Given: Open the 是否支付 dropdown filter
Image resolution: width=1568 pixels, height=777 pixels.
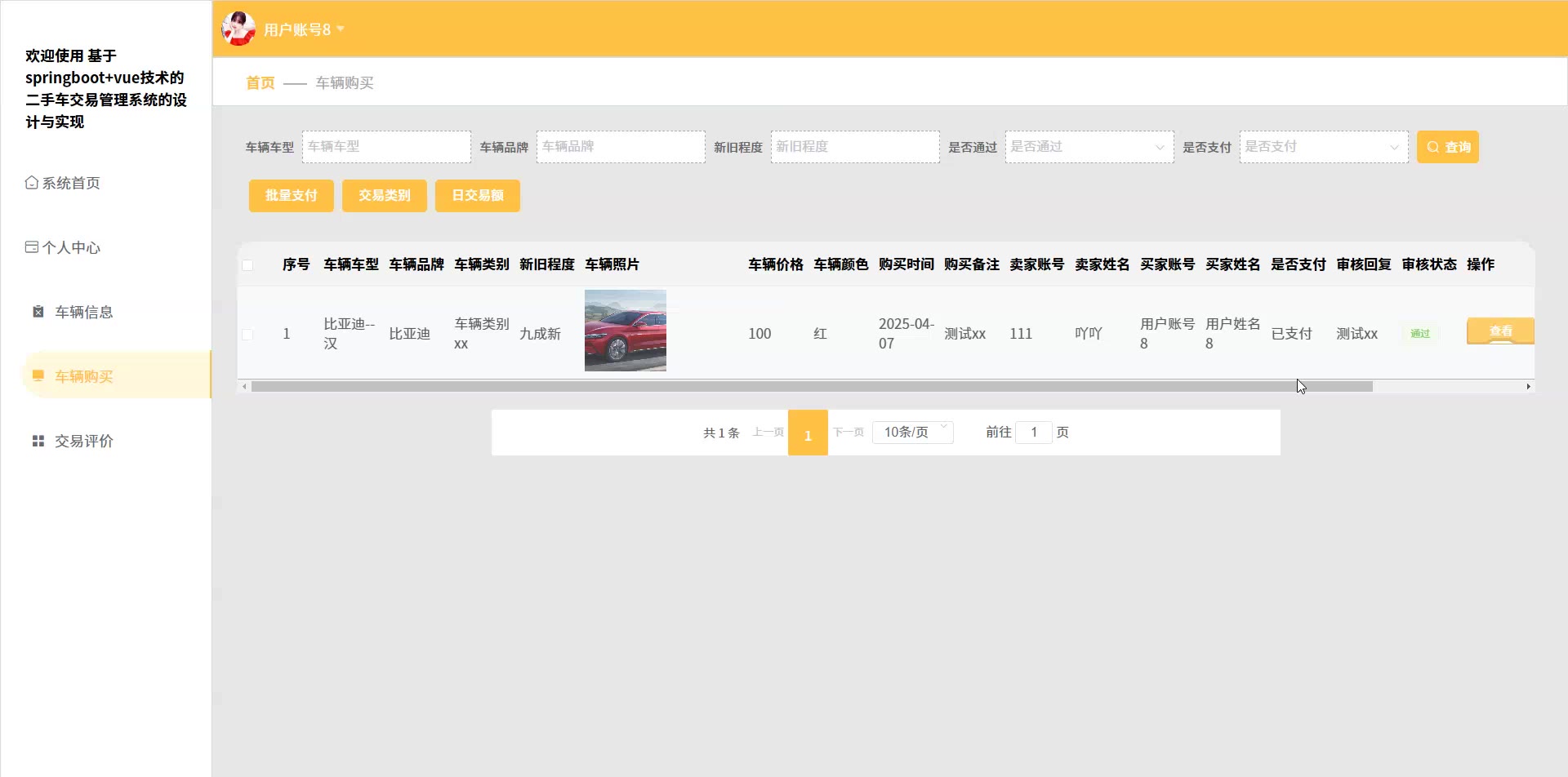Looking at the screenshot, I should click(x=1323, y=147).
